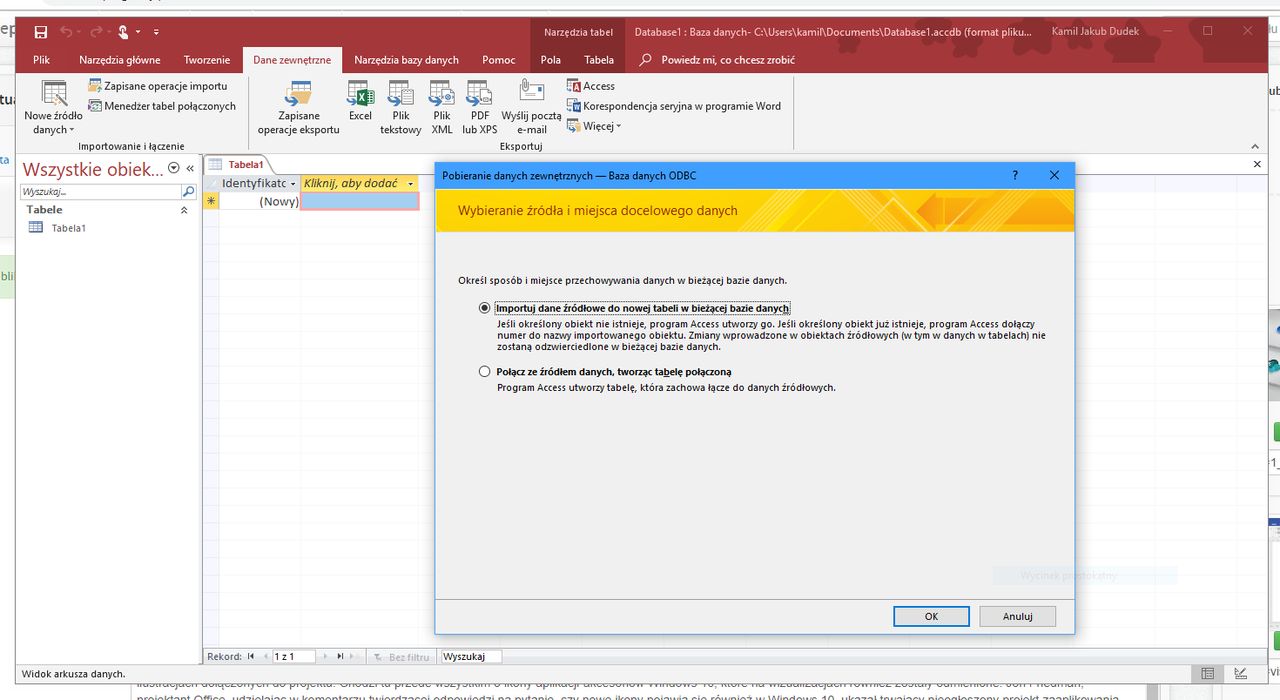Click the (Nowy) cell in the table
1280x700 pixels.
(259, 201)
